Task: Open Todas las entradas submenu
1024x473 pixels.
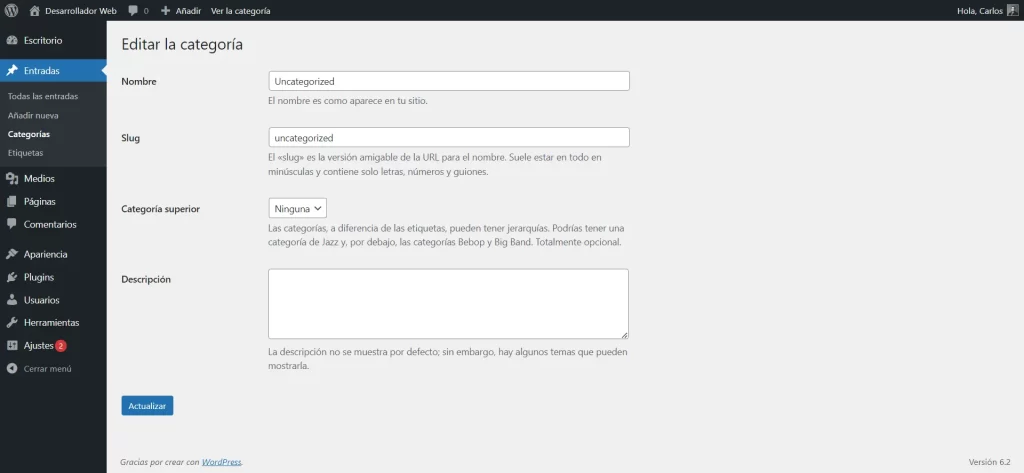Action: 43,96
